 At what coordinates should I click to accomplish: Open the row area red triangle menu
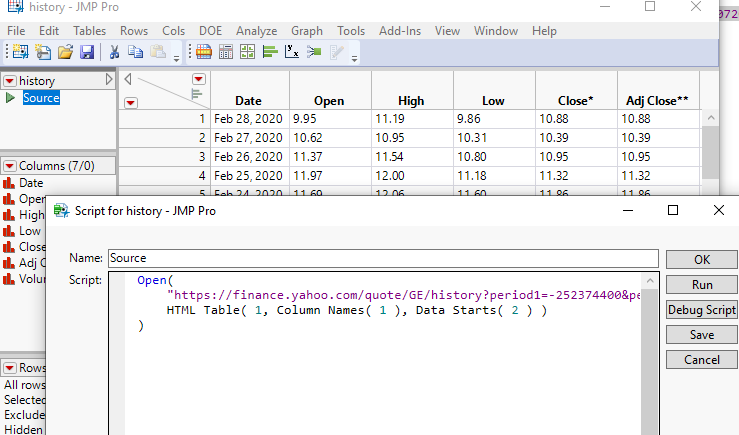coord(131,103)
